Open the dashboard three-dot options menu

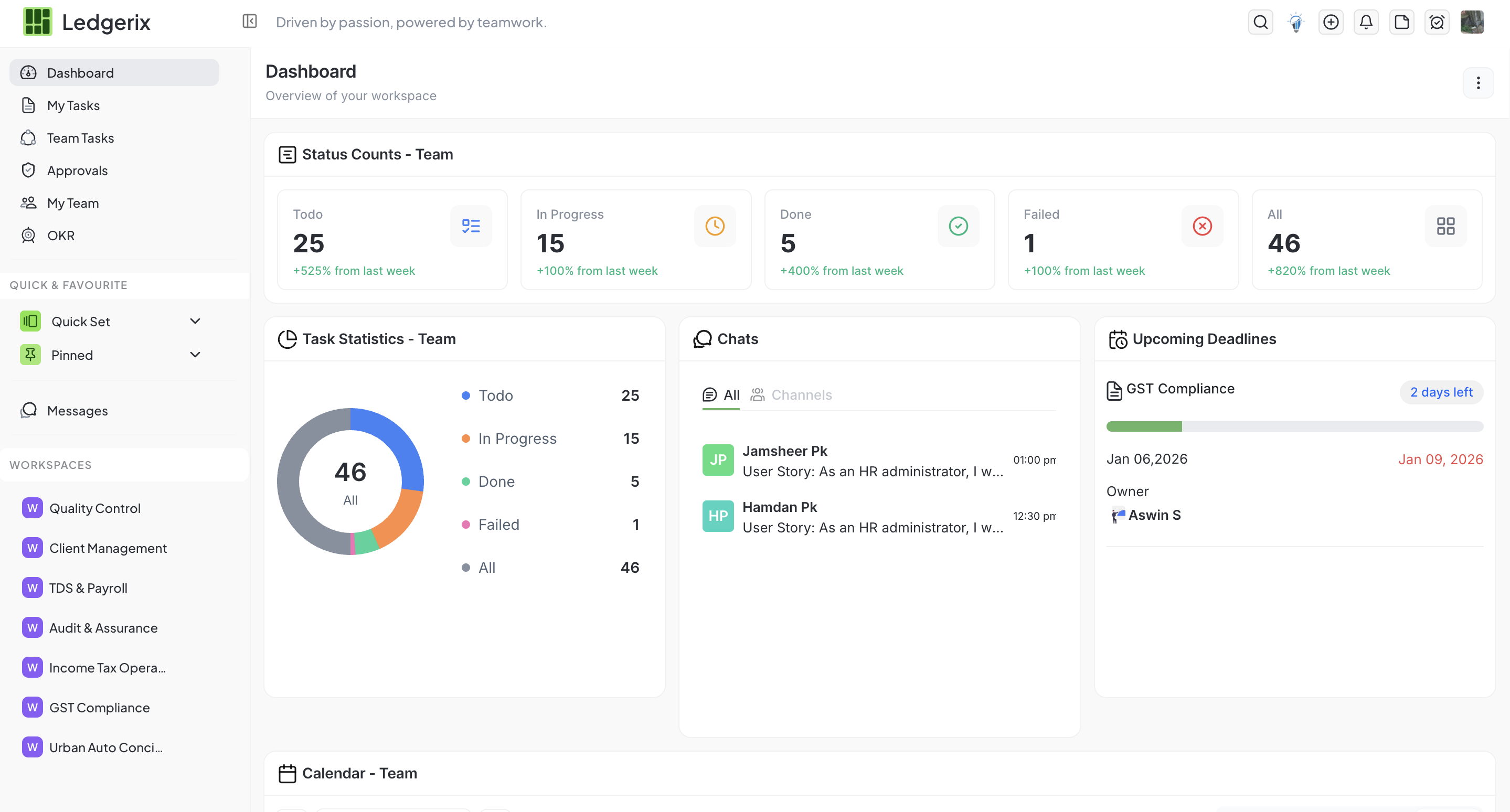pos(1478,83)
